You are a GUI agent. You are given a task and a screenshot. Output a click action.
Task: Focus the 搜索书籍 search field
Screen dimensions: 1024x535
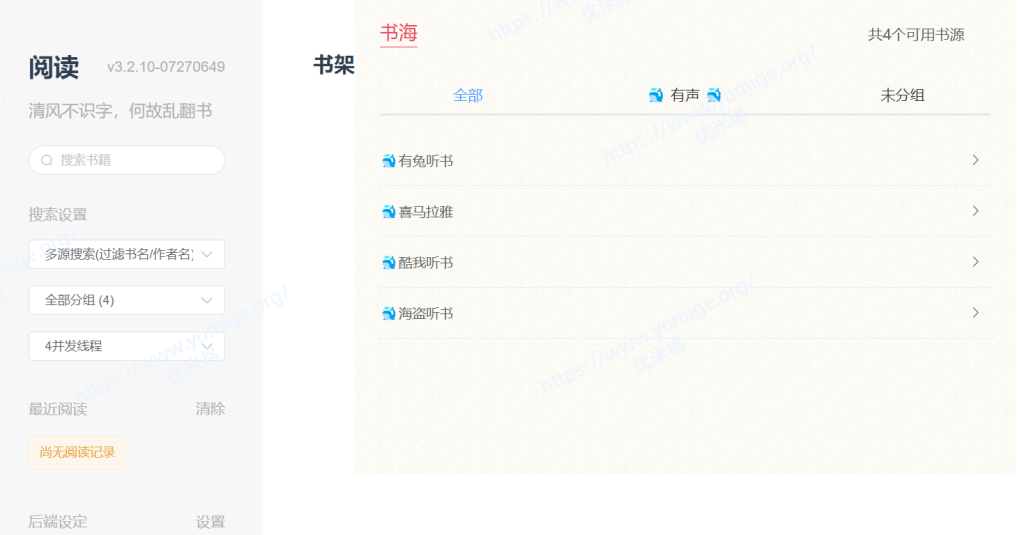[127, 160]
